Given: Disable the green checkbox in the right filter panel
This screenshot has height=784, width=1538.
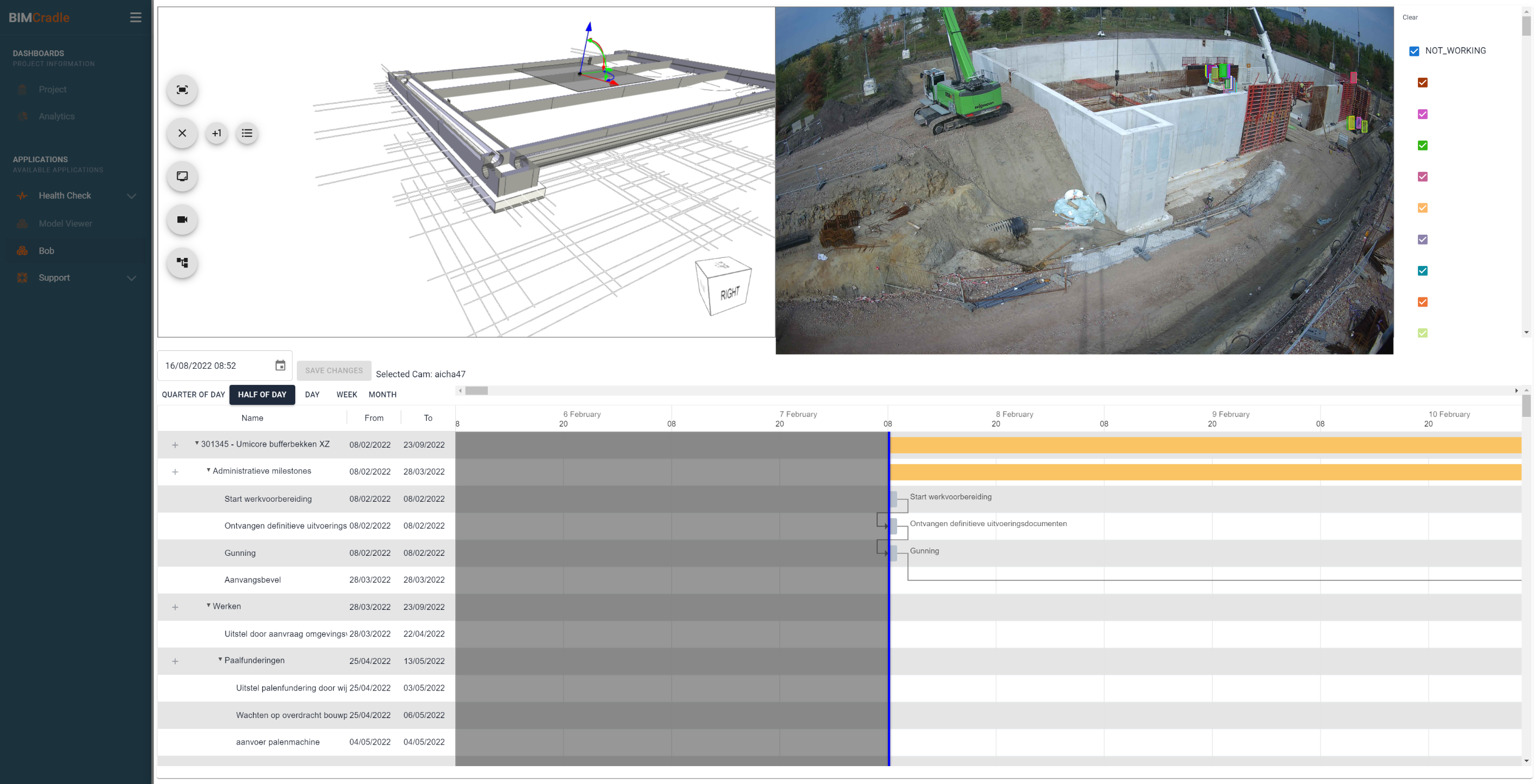Looking at the screenshot, I should (1423, 145).
